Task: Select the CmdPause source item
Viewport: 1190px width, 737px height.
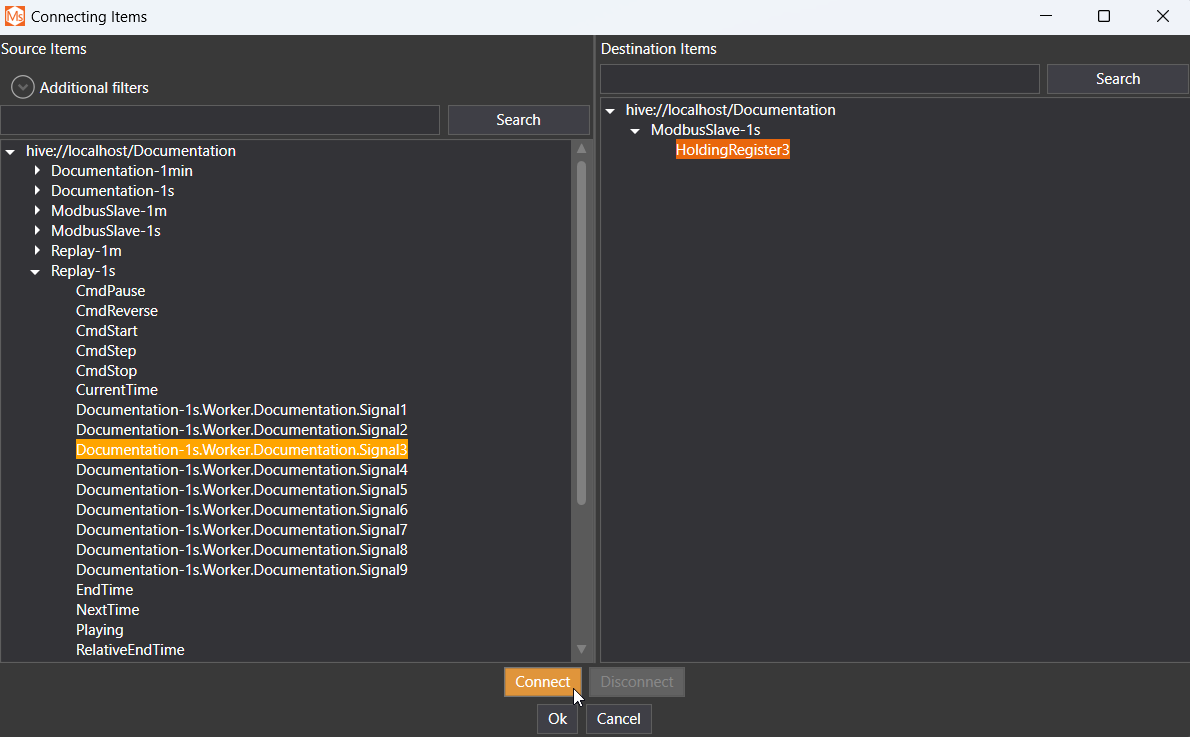Action: pos(110,291)
